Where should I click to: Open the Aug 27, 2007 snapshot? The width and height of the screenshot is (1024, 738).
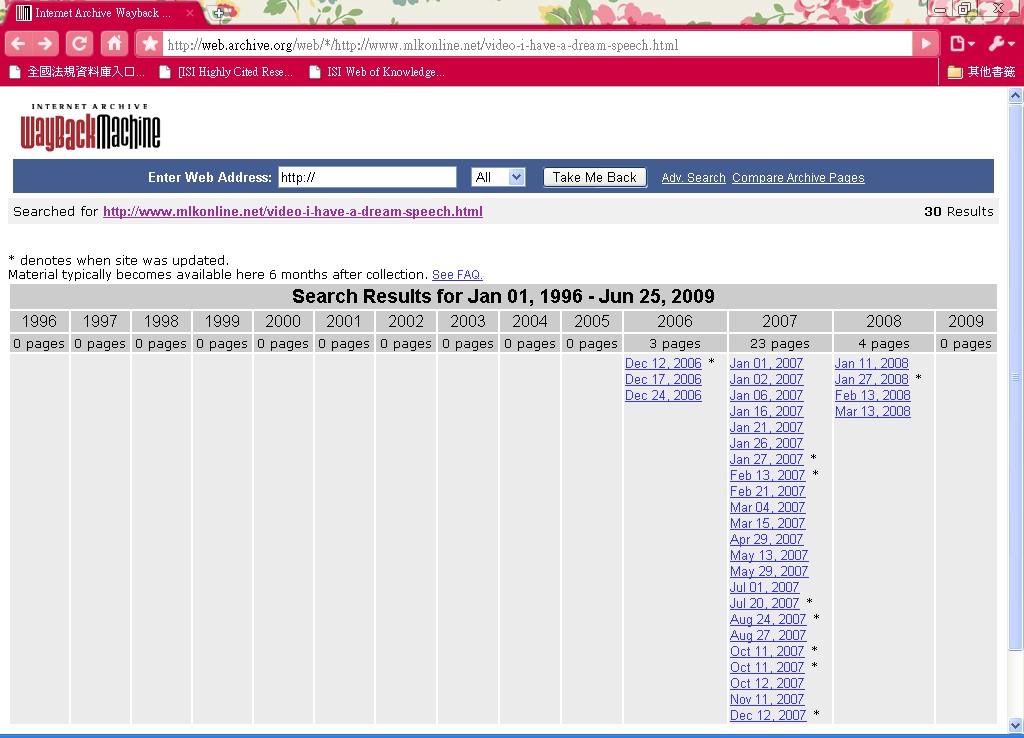pos(768,635)
